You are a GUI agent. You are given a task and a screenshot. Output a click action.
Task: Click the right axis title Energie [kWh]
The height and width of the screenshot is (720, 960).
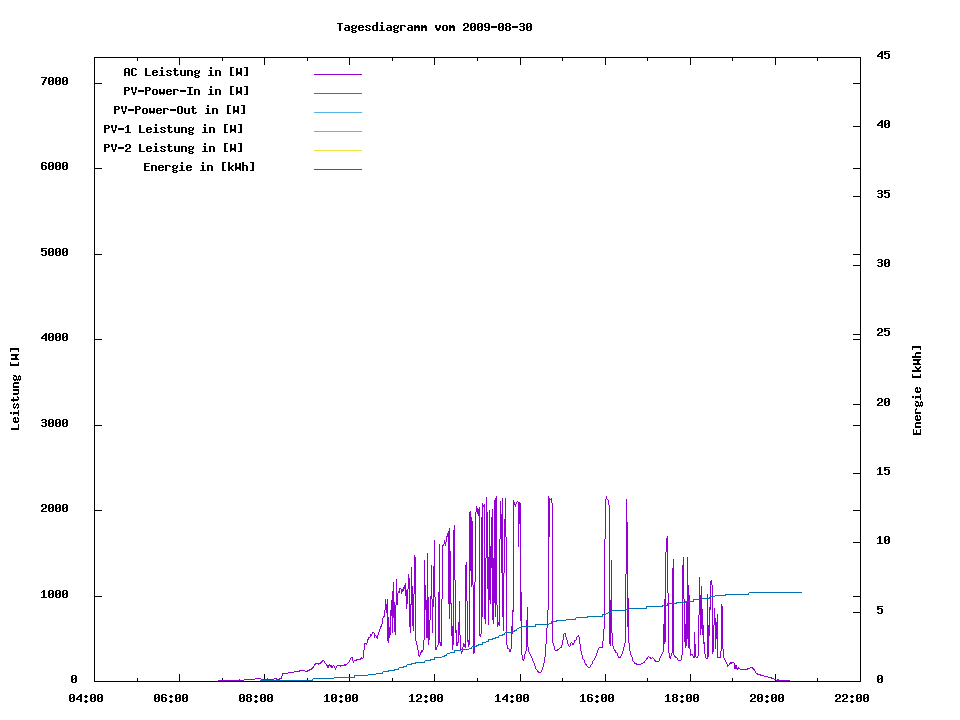click(917, 390)
